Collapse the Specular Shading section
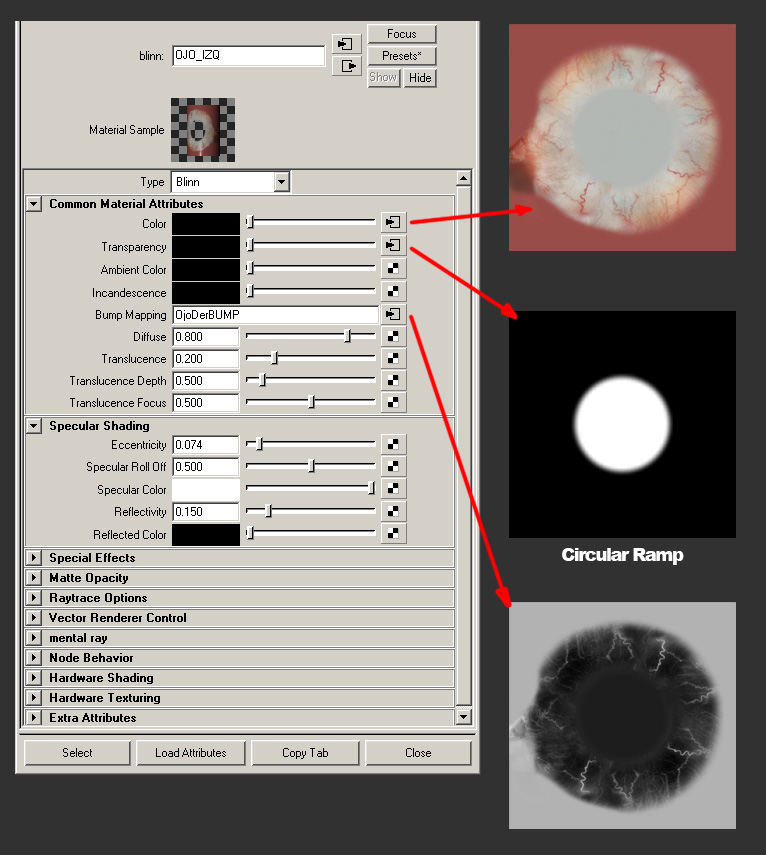766x855 pixels. pos(34,426)
